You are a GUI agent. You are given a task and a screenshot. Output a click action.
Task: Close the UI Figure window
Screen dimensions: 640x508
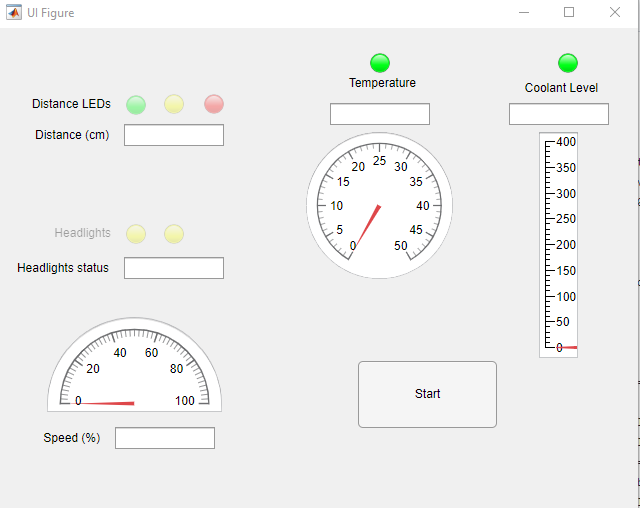(x=615, y=13)
